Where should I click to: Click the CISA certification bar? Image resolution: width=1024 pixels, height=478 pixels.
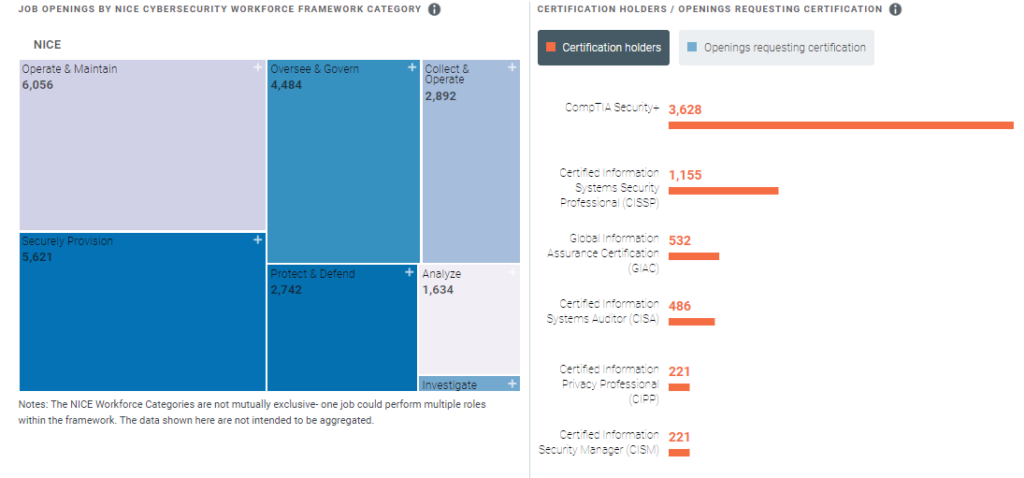(691, 321)
